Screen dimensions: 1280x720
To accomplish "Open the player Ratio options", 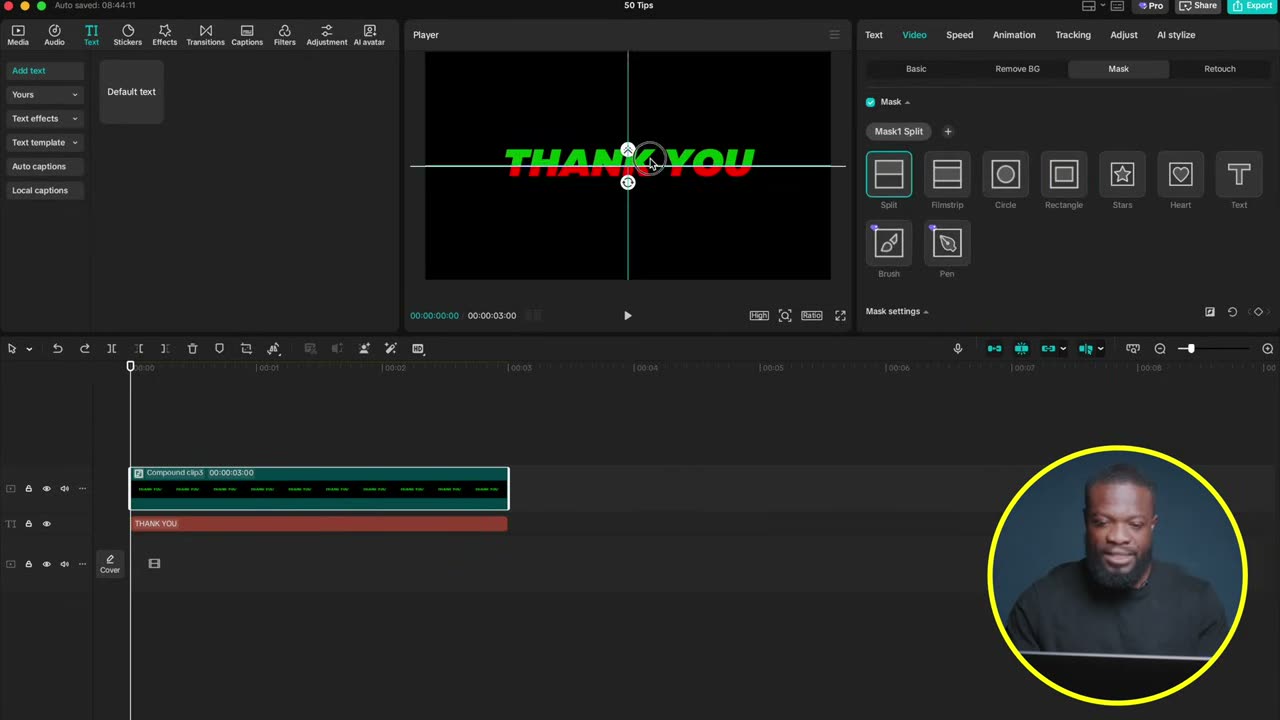I will coord(811,316).
